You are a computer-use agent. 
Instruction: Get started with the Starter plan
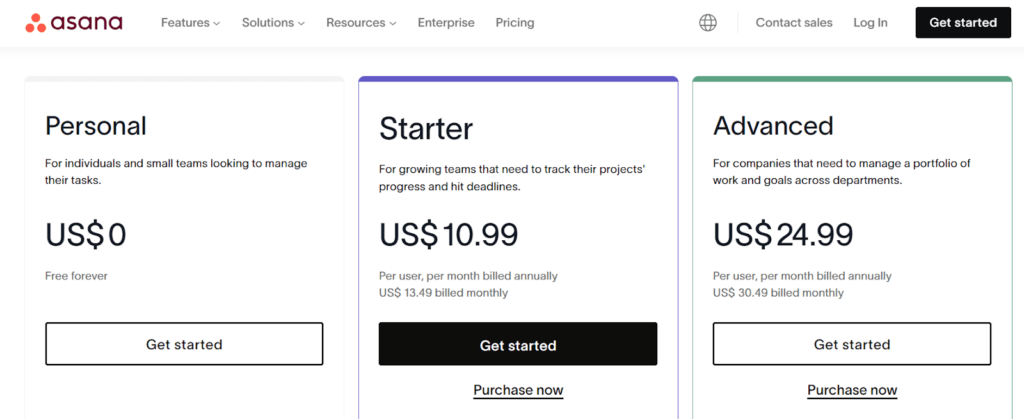(x=518, y=344)
